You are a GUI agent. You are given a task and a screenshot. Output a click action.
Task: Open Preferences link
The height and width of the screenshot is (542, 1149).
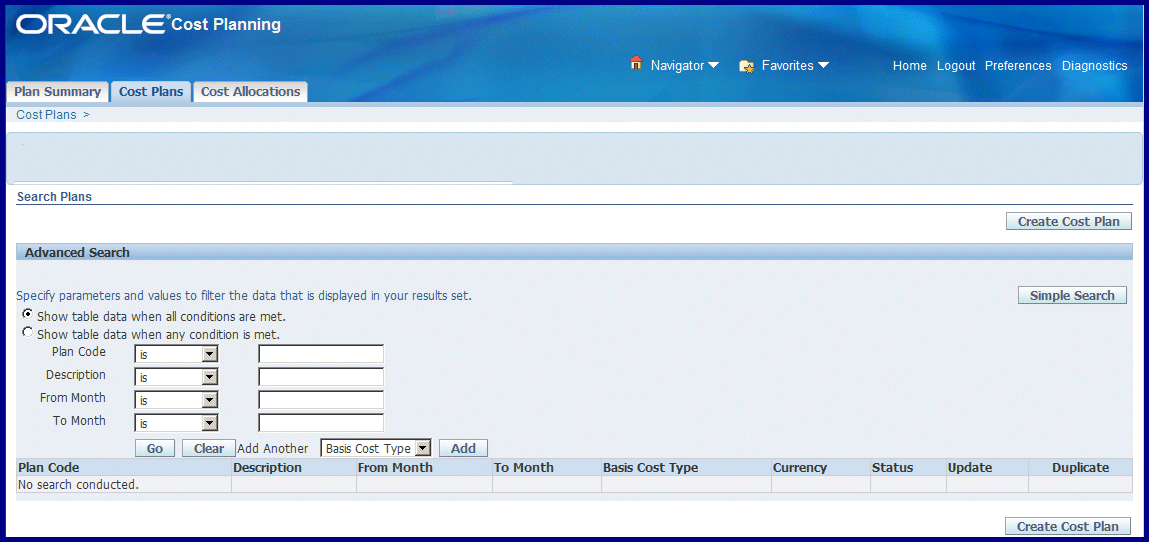point(1018,66)
